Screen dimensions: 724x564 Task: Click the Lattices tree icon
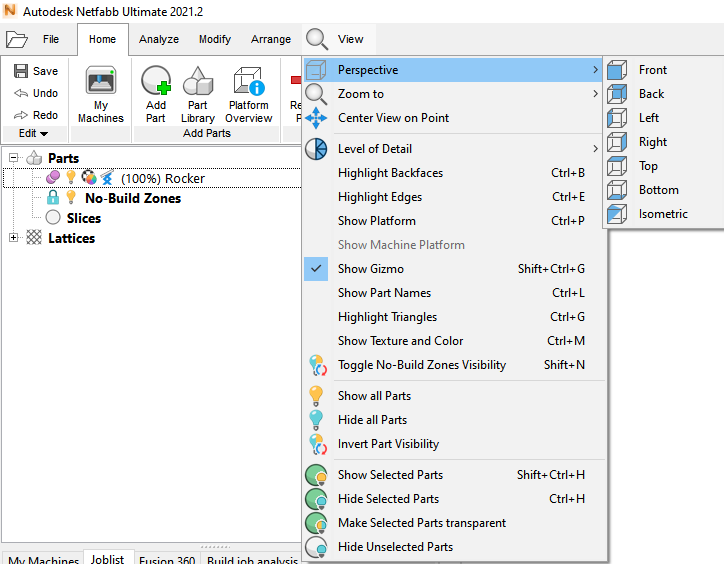coord(34,237)
